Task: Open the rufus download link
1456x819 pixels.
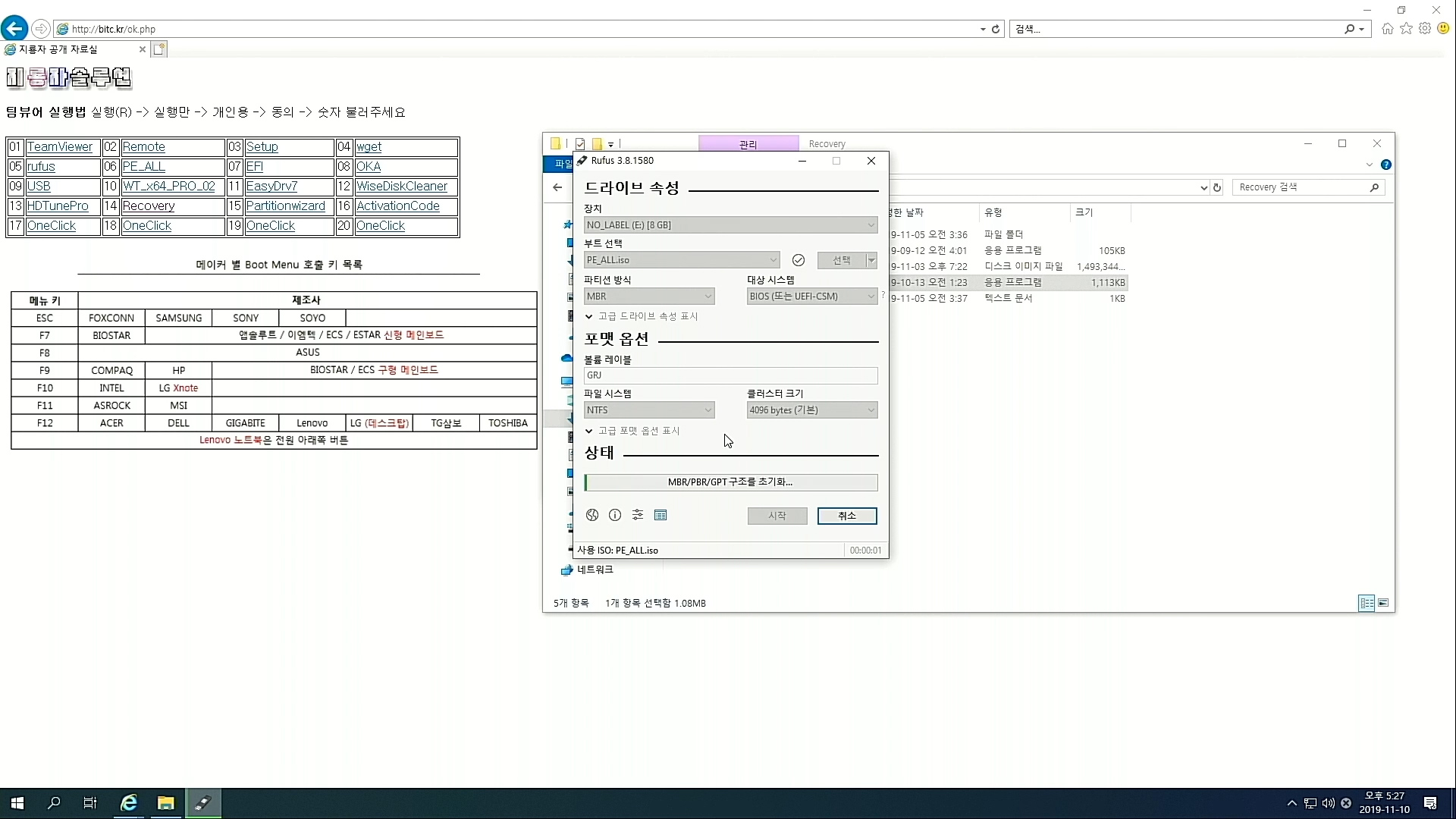Action: pos(41,167)
